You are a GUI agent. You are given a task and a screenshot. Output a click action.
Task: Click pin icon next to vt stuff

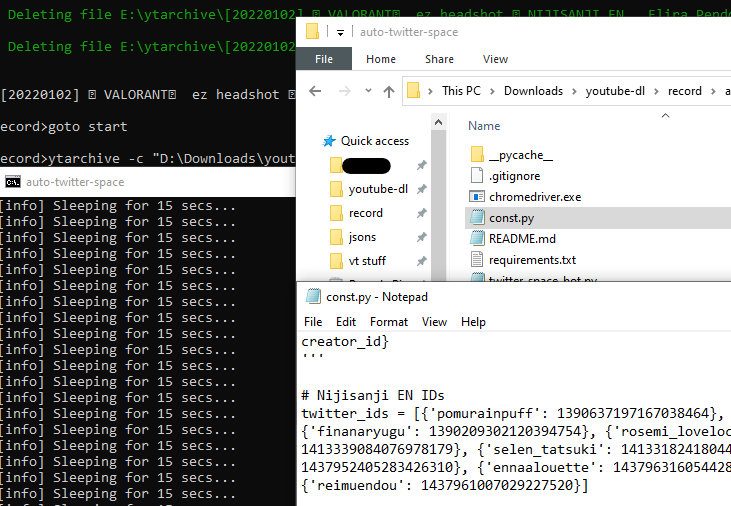(421, 261)
